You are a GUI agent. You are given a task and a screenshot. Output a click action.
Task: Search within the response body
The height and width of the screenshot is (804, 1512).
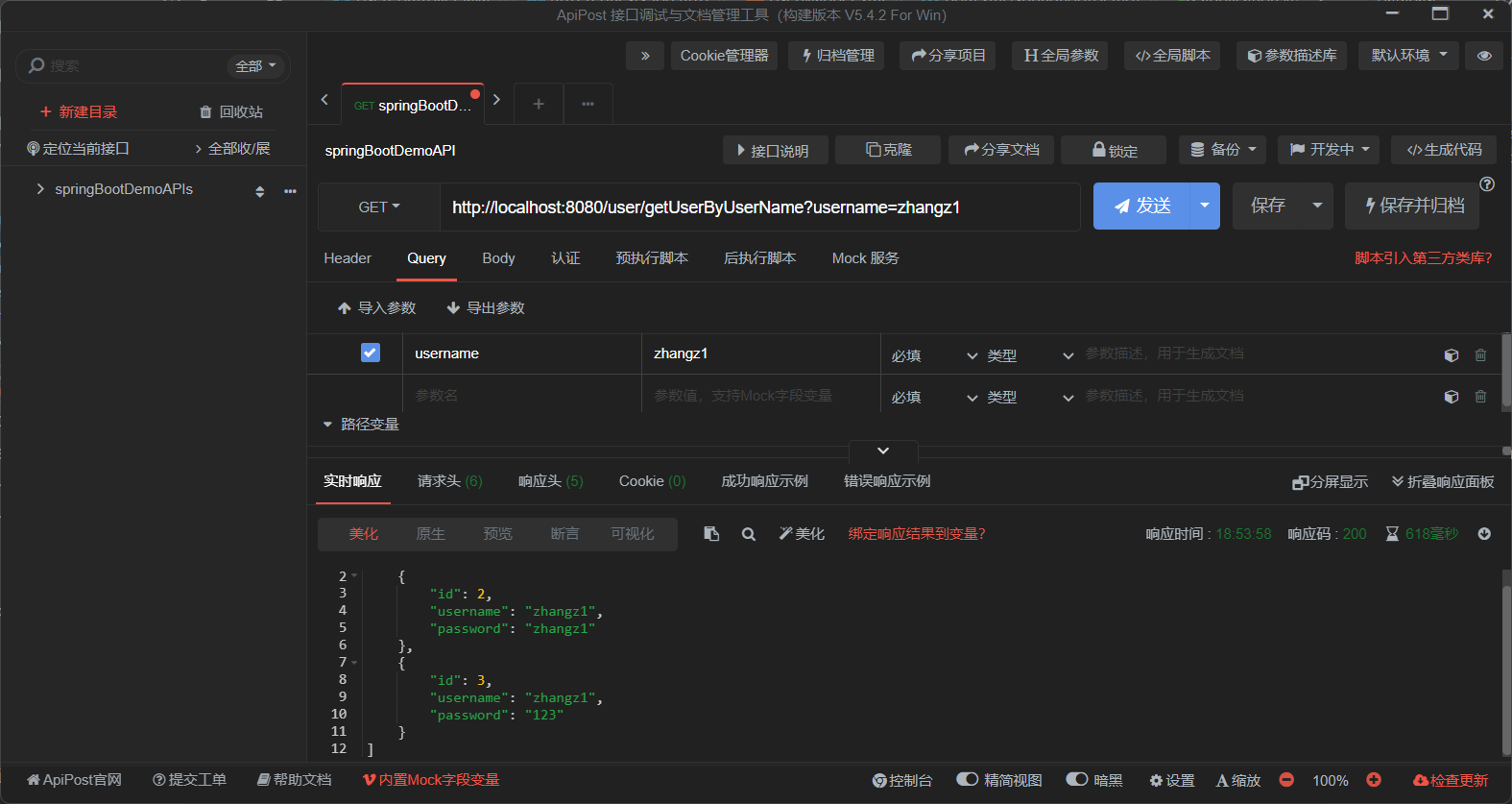click(749, 534)
